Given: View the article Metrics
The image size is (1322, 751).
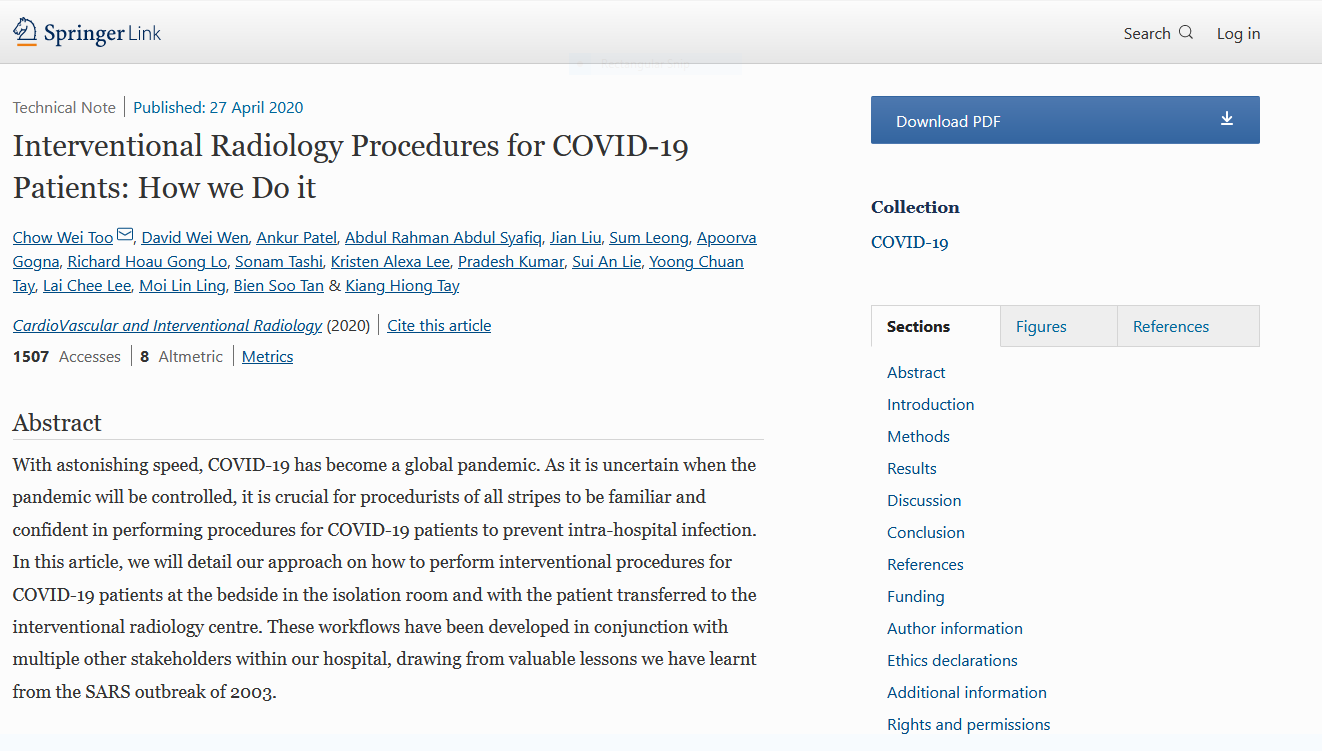Looking at the screenshot, I should click(x=267, y=357).
